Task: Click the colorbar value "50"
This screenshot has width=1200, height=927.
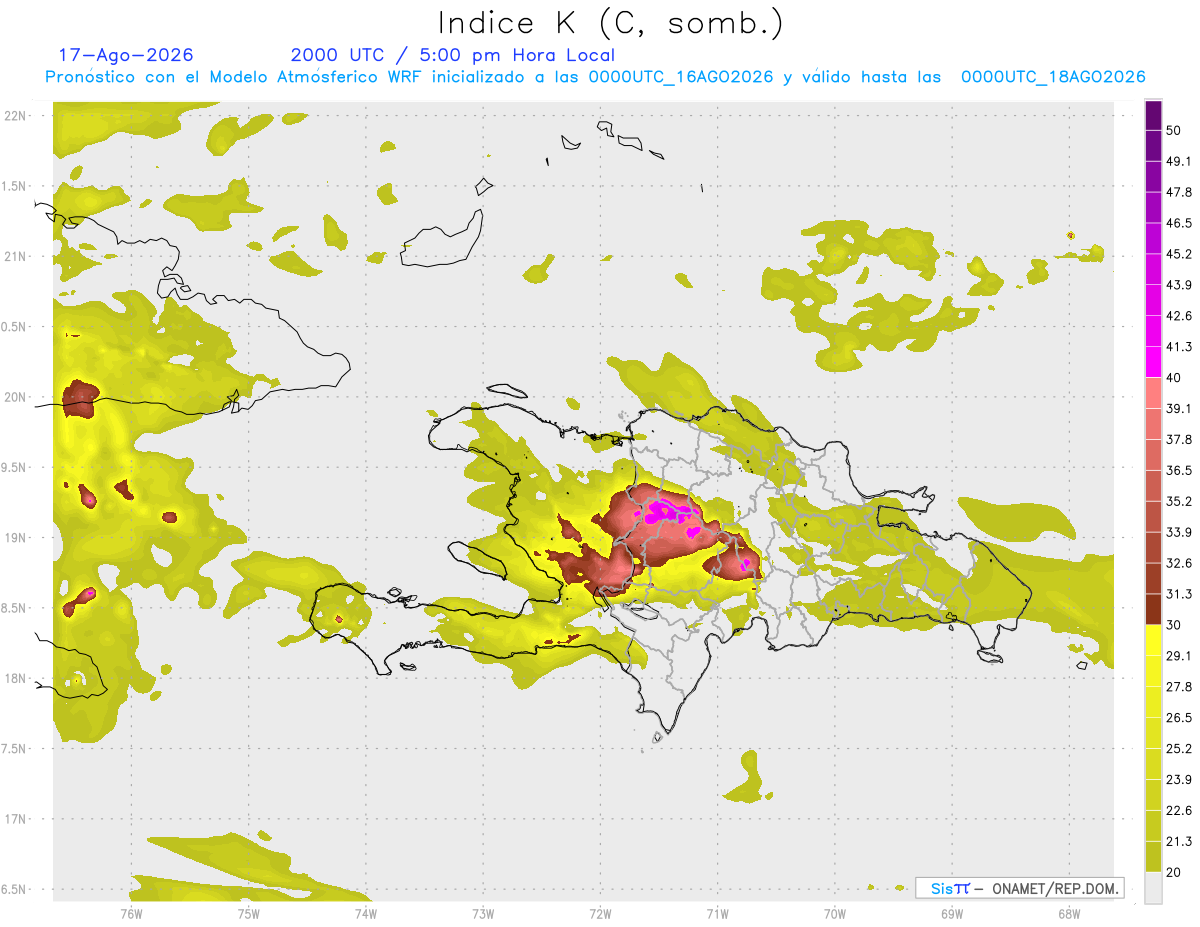Action: 1174,130
